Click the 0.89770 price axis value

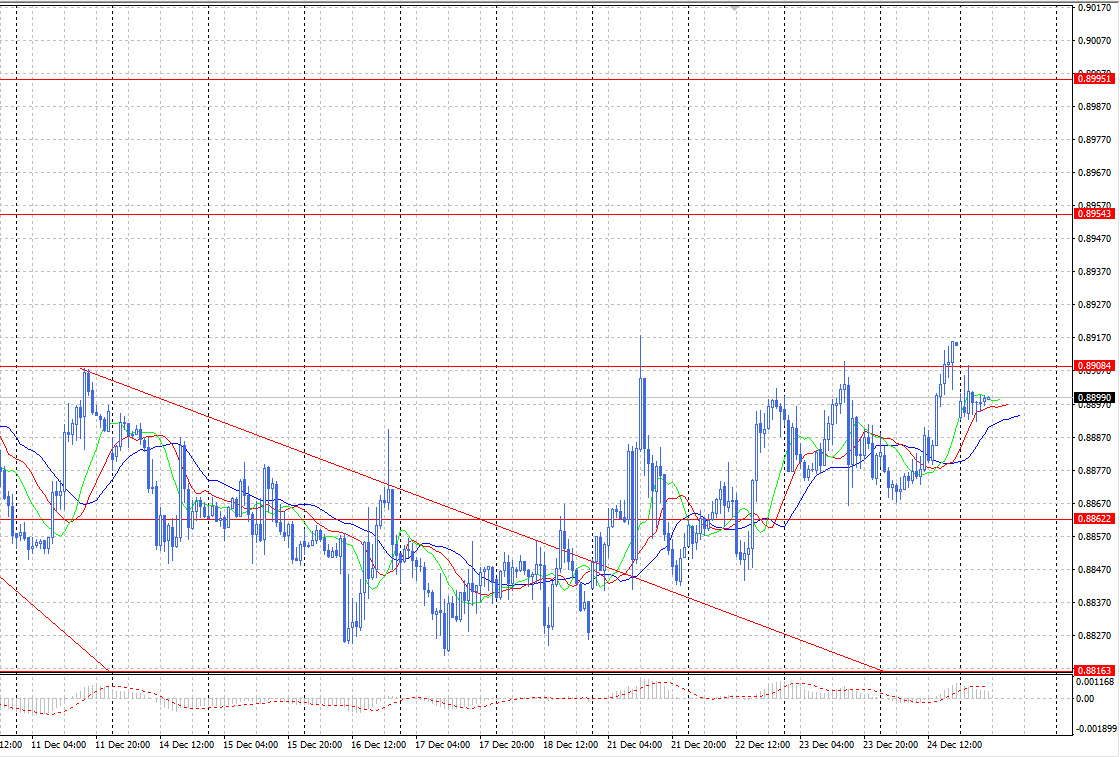point(1094,140)
